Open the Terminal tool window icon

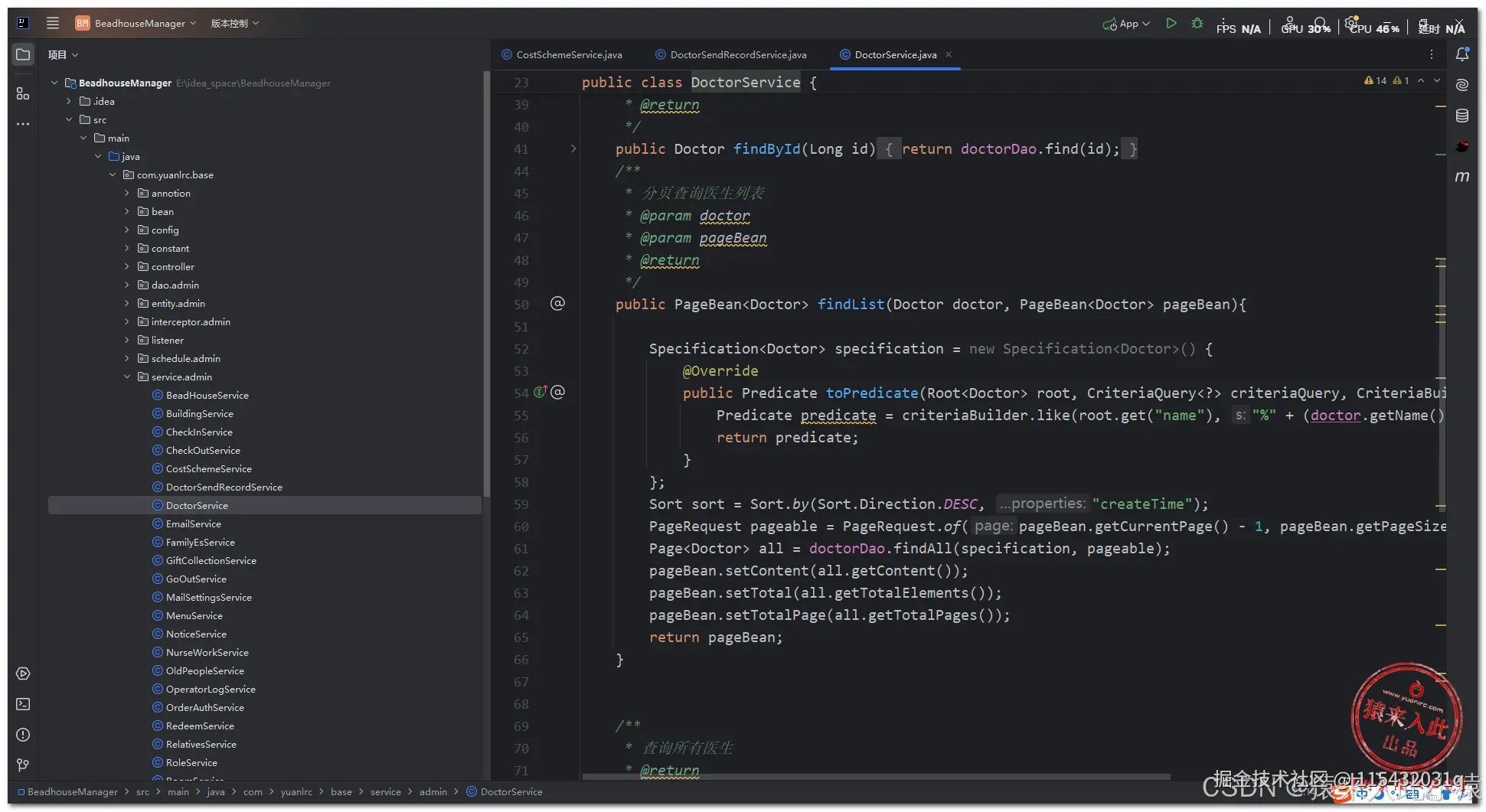(23, 704)
